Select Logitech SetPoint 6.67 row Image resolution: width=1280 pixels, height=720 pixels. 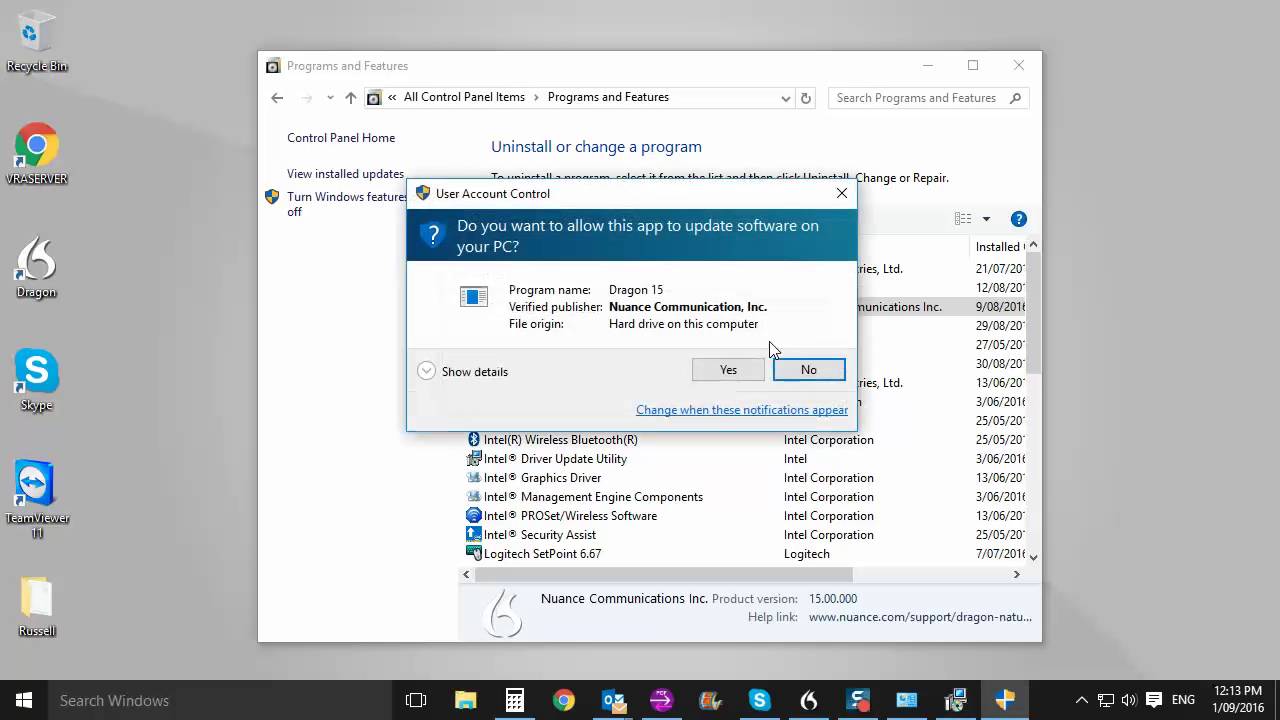click(746, 554)
